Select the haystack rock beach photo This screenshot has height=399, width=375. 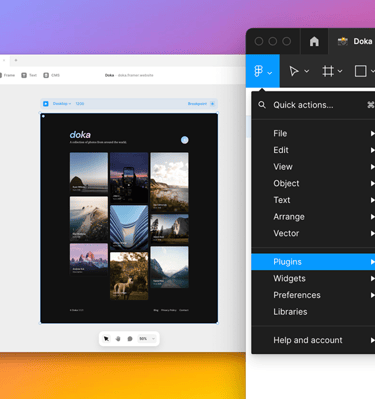pyautogui.click(x=89, y=173)
